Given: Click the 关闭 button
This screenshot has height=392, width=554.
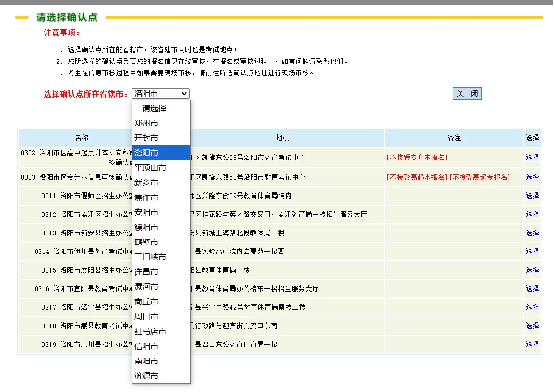Looking at the screenshot, I should pos(467,94).
